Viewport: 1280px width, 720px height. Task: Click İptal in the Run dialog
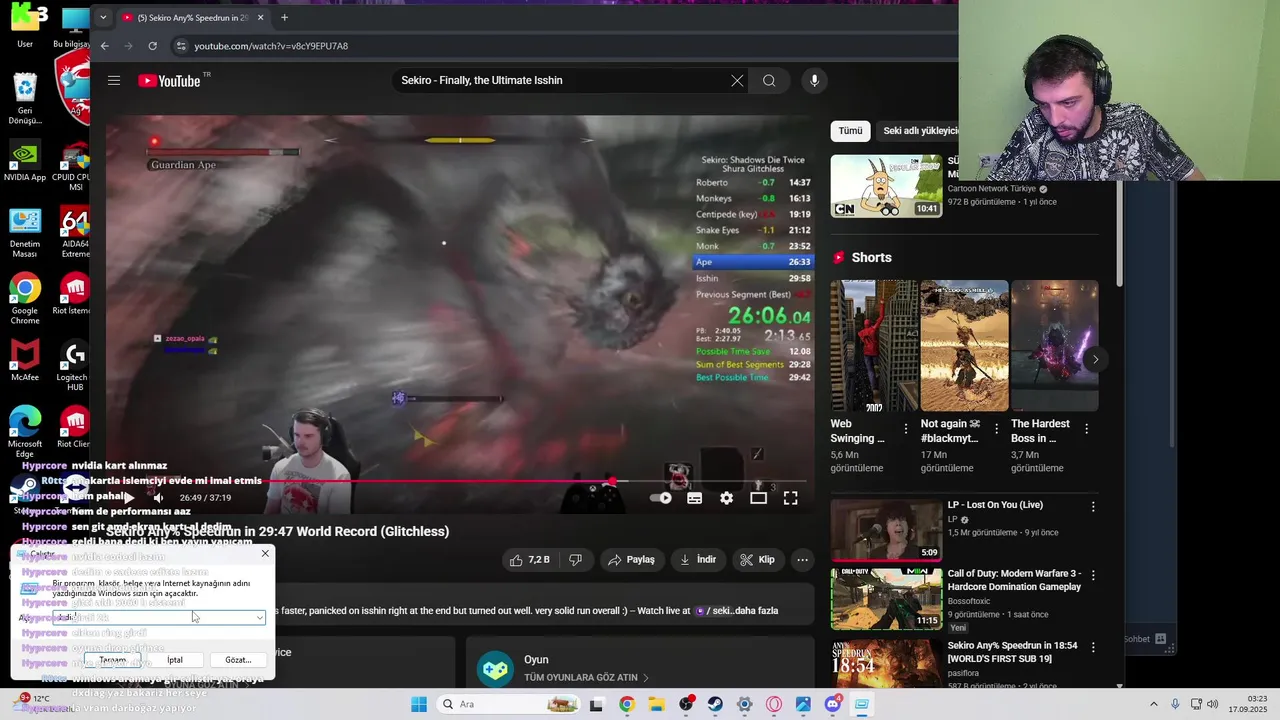click(x=175, y=660)
